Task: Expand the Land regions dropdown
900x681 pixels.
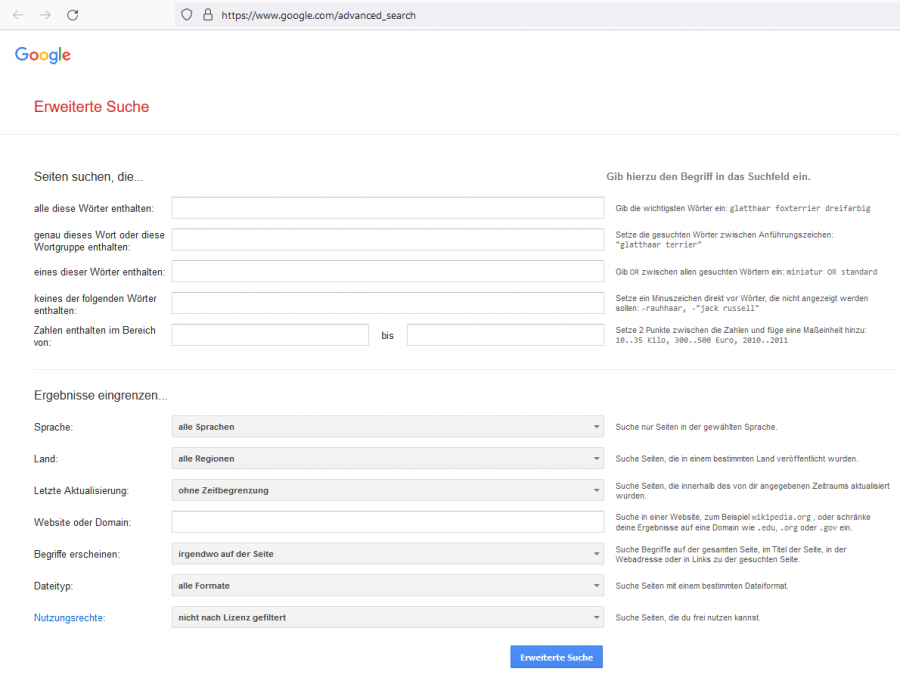Action: click(x=387, y=459)
